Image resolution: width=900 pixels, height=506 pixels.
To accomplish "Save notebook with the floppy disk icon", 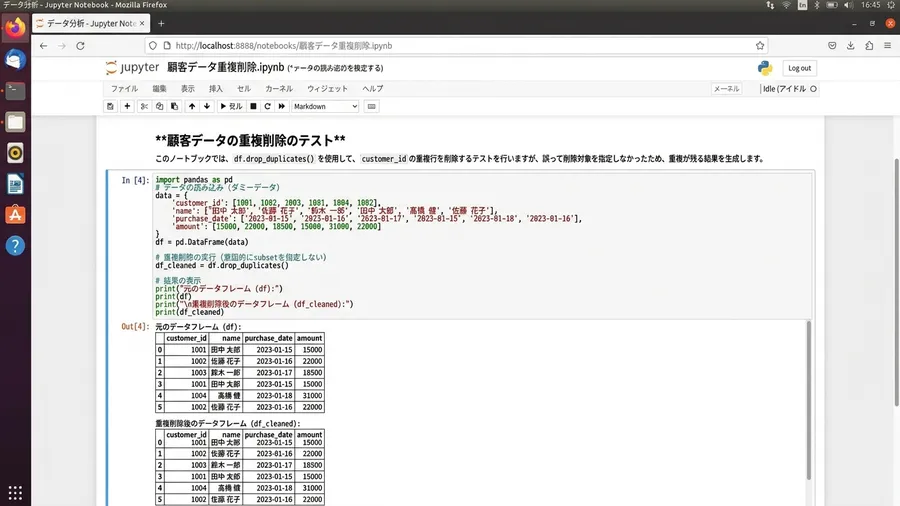I will click(x=110, y=106).
